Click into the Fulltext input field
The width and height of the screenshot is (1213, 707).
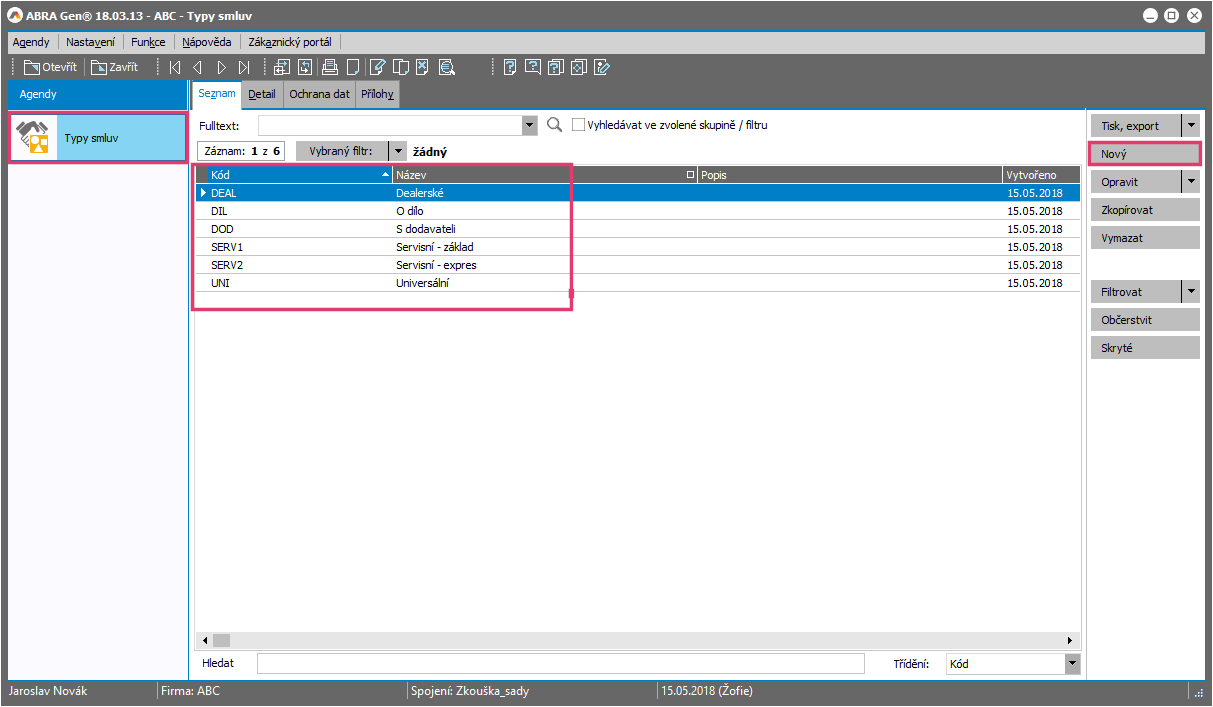(390, 125)
